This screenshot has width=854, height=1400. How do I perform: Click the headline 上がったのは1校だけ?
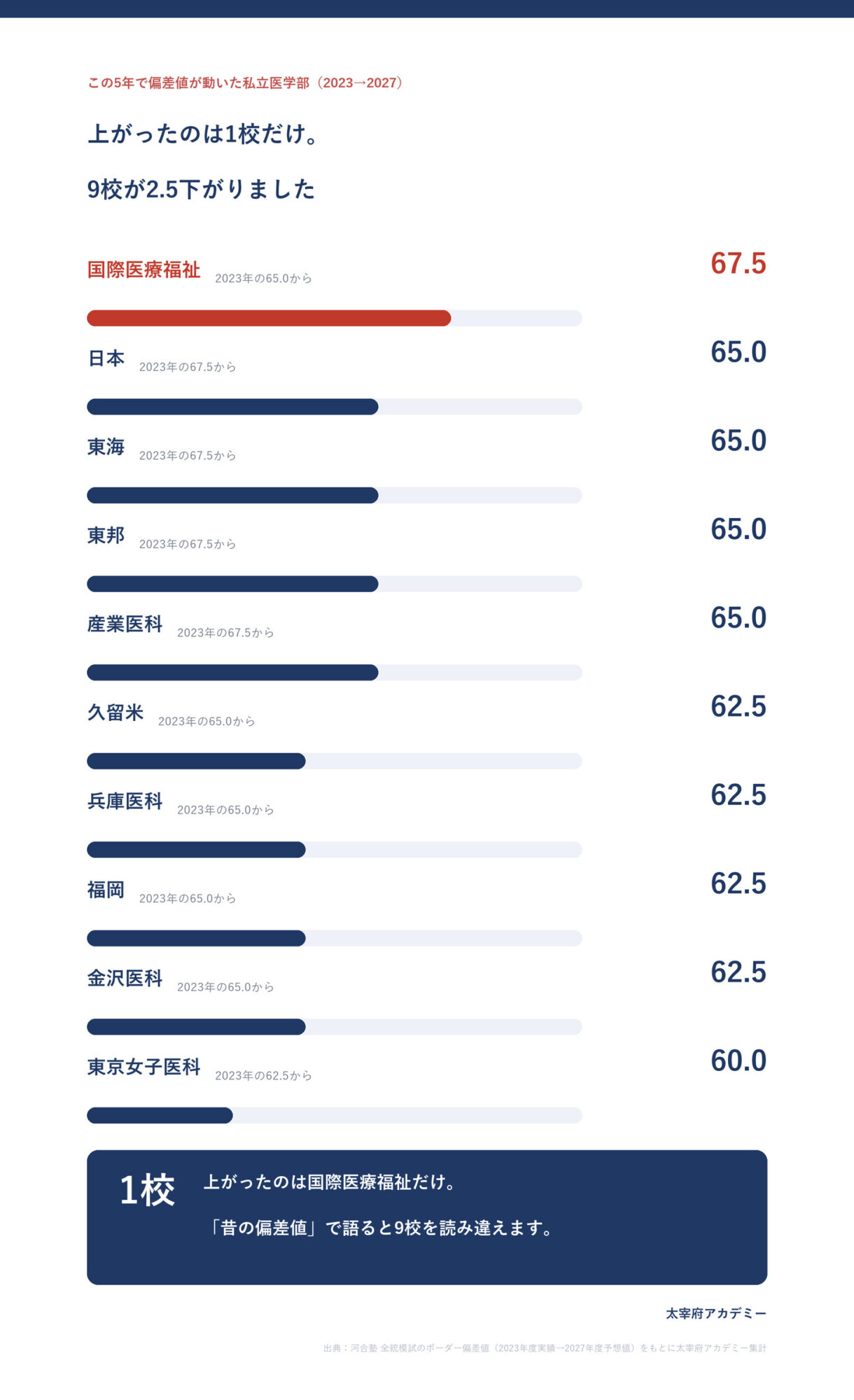point(204,134)
